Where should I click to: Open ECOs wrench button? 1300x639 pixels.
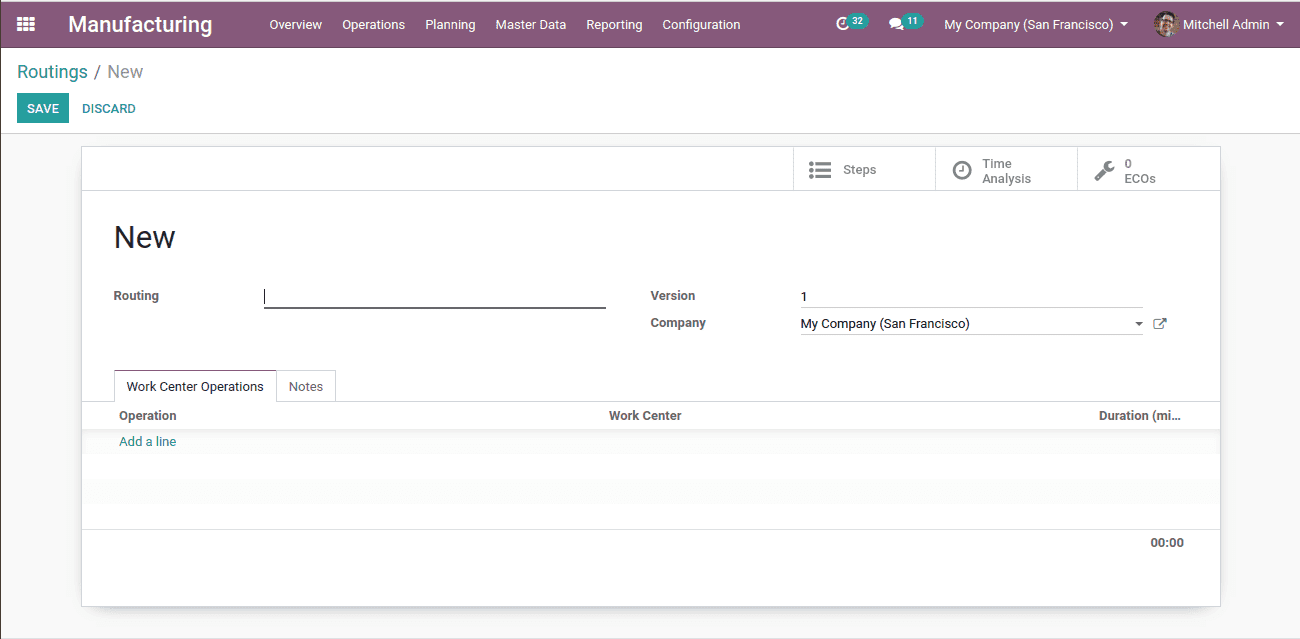coord(1148,170)
